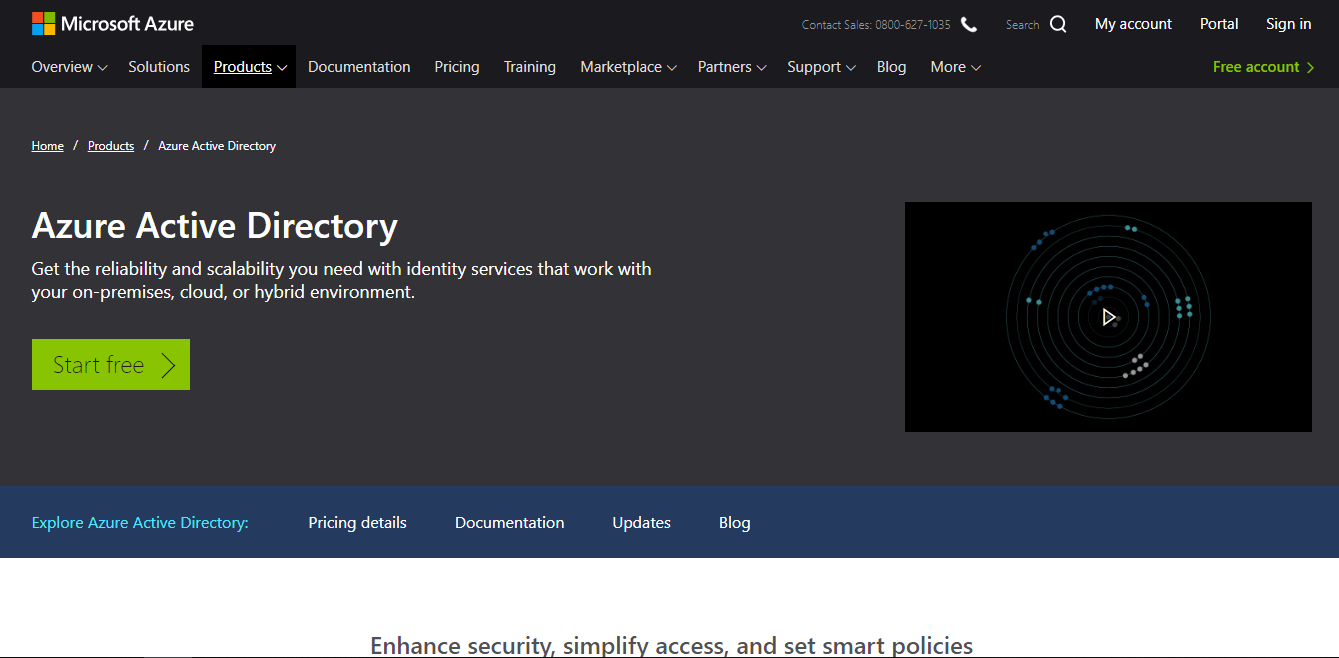
Task: Open Blog in the Explore bar
Action: pyautogui.click(x=735, y=523)
